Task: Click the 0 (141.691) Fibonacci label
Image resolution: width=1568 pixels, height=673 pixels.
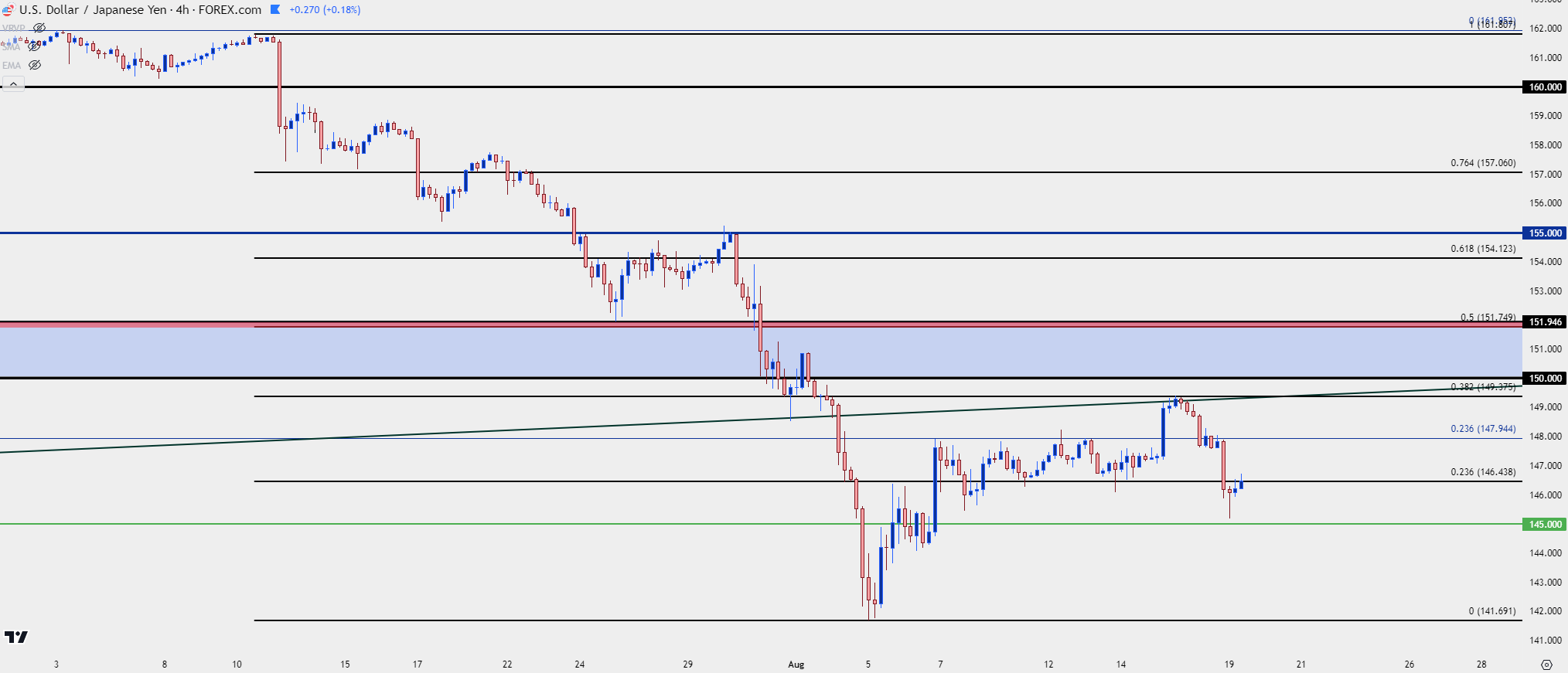Action: point(1492,611)
